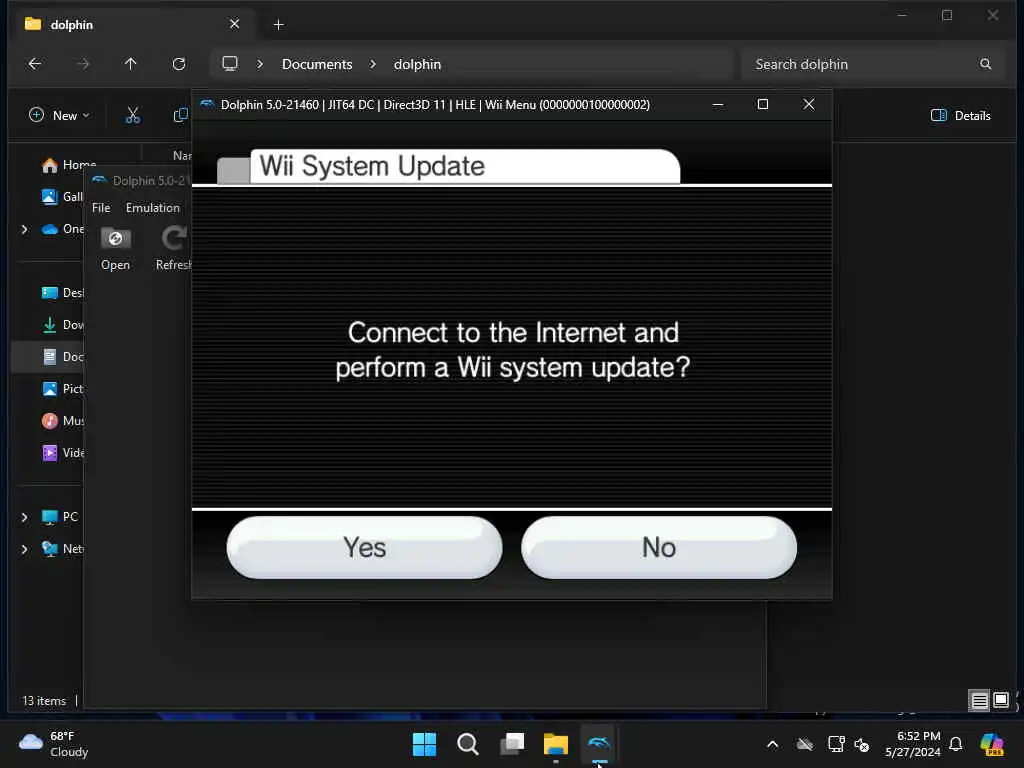The width and height of the screenshot is (1024, 768).
Task: Navigate up one folder level
Action: pos(131,64)
